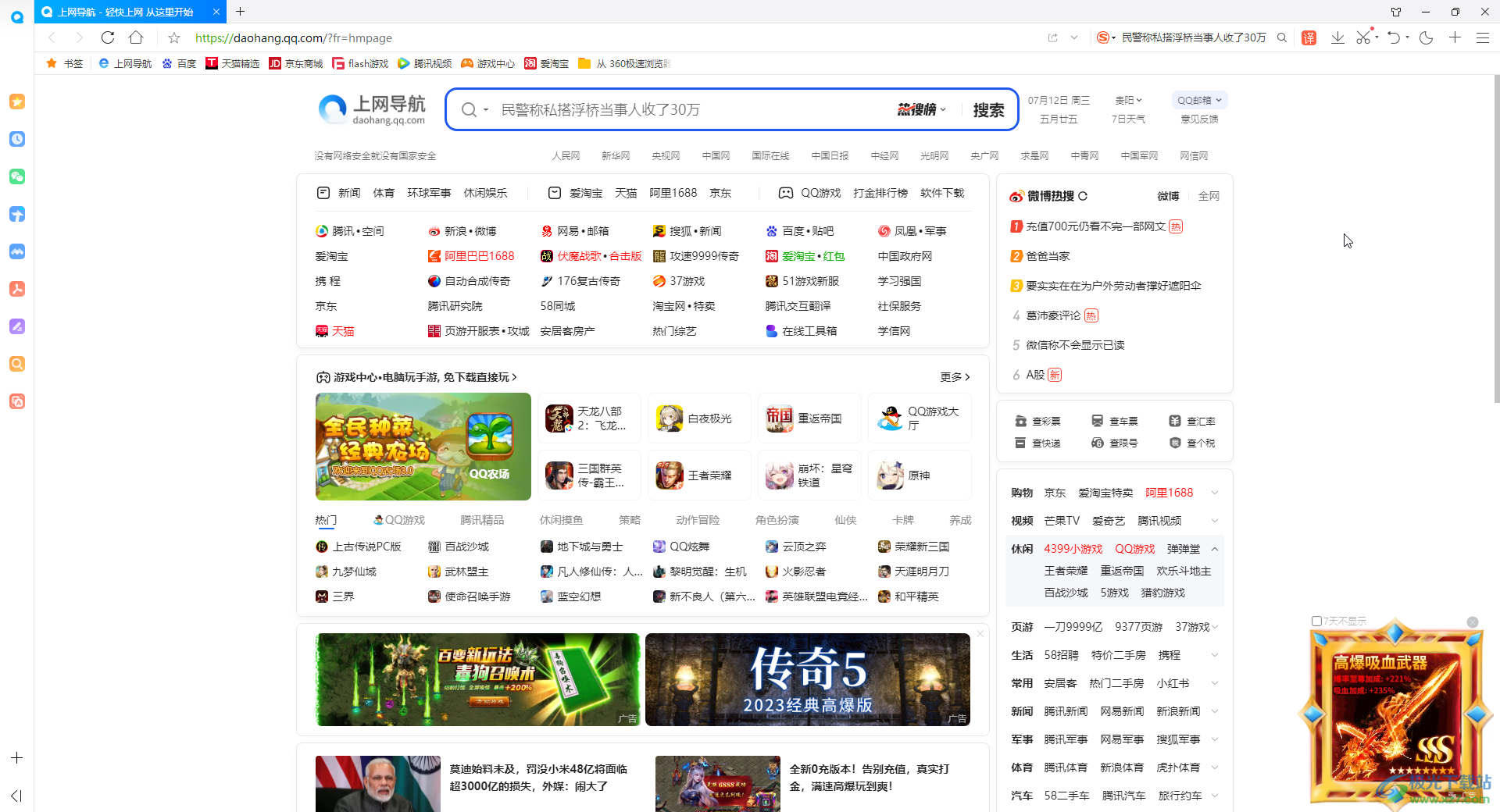Screen dimensions: 1500x812
Task: Reload the page with refresh icon
Action: click(108, 37)
